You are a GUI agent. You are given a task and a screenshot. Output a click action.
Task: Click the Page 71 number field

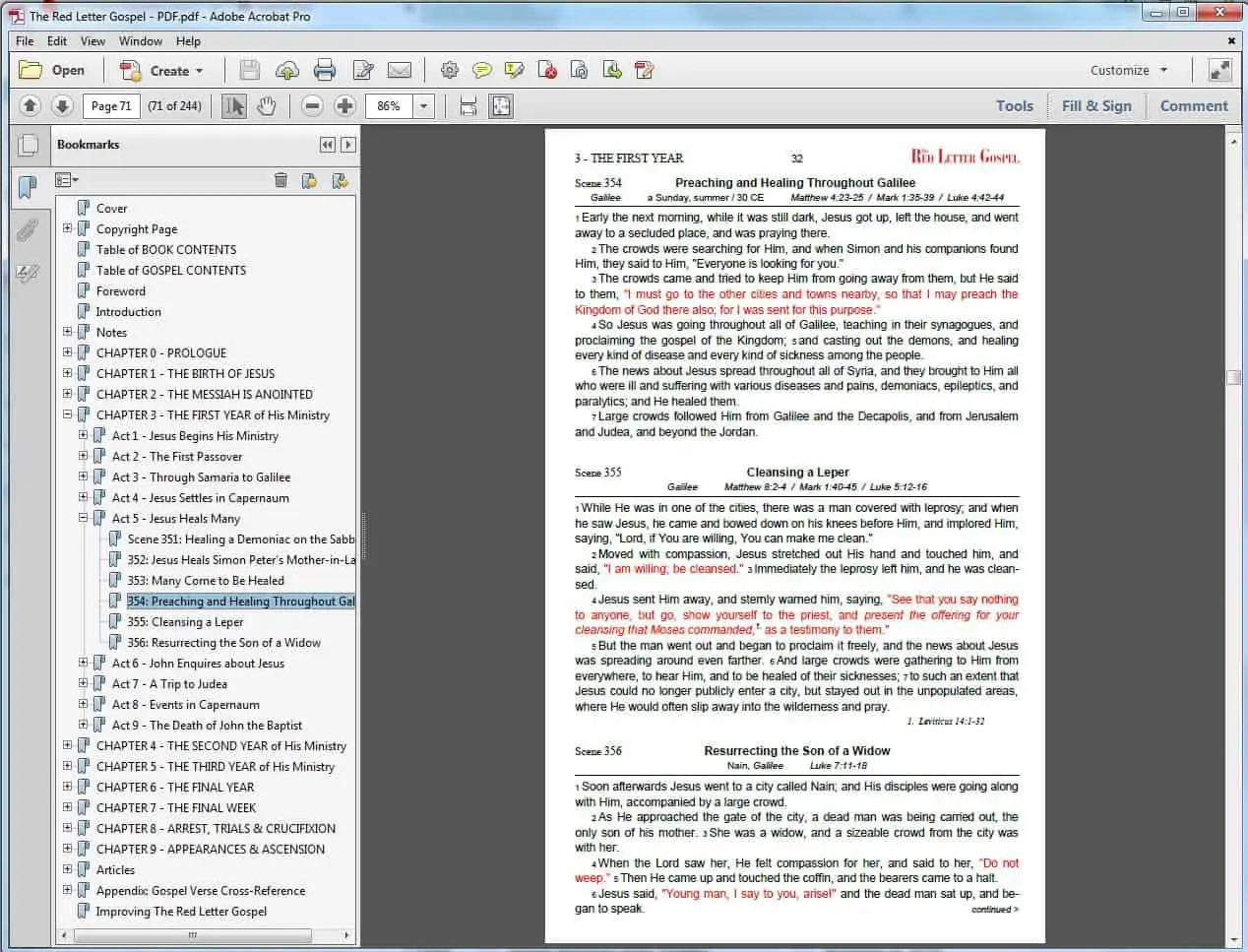coord(111,105)
